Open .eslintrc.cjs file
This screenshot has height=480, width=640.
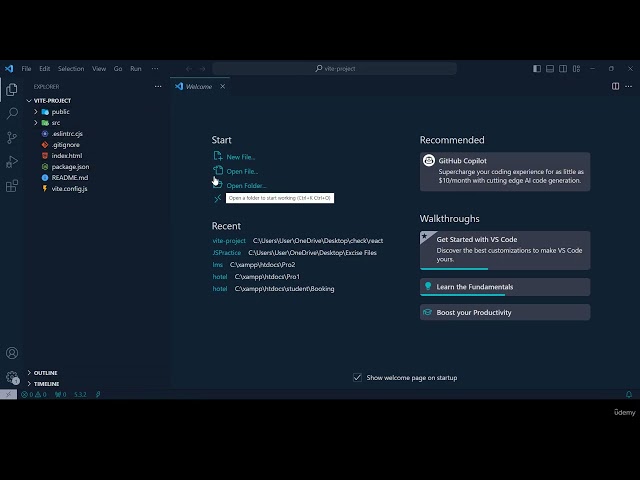tap(67, 133)
